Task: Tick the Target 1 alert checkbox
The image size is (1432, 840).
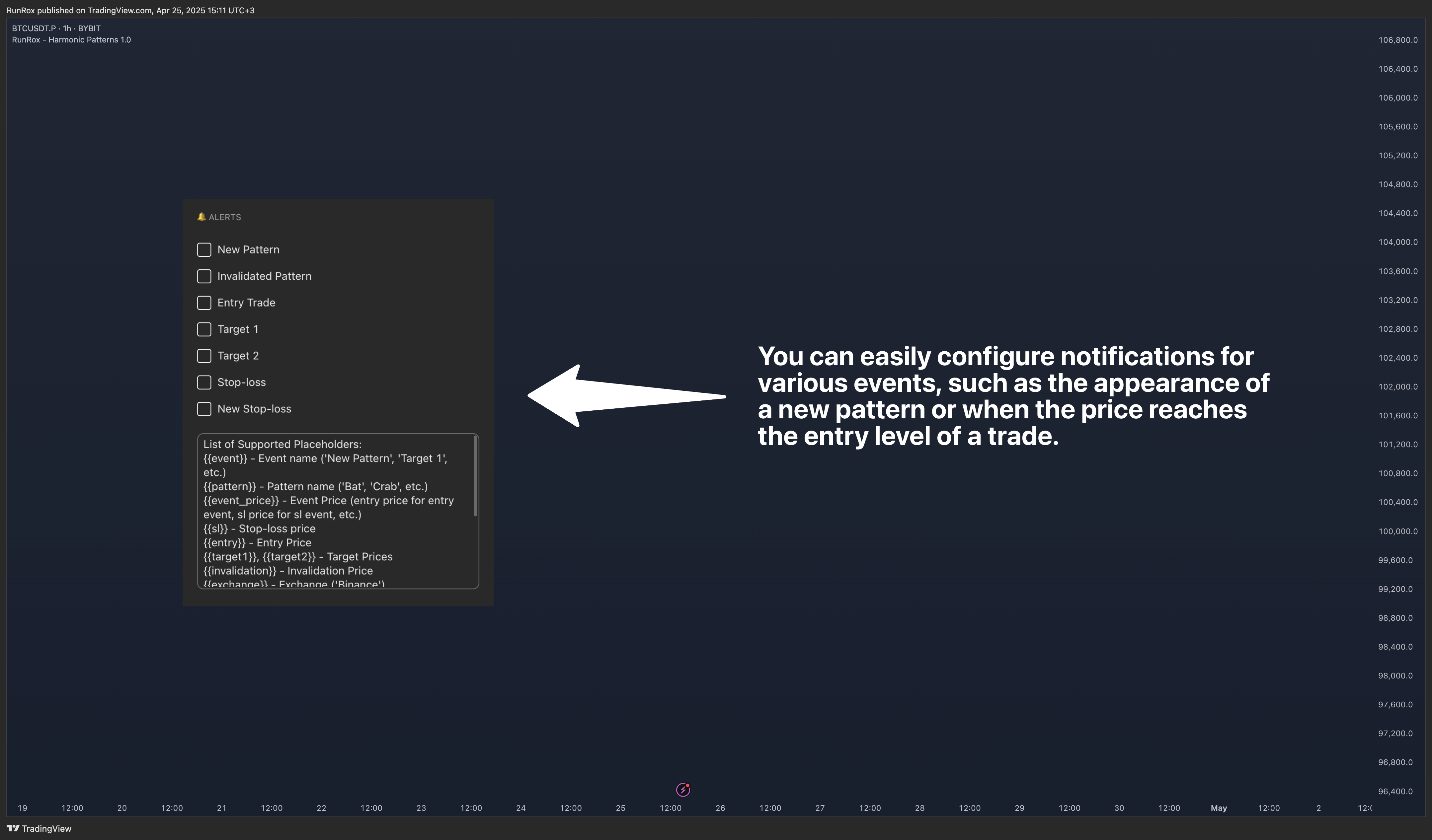Action: click(204, 329)
